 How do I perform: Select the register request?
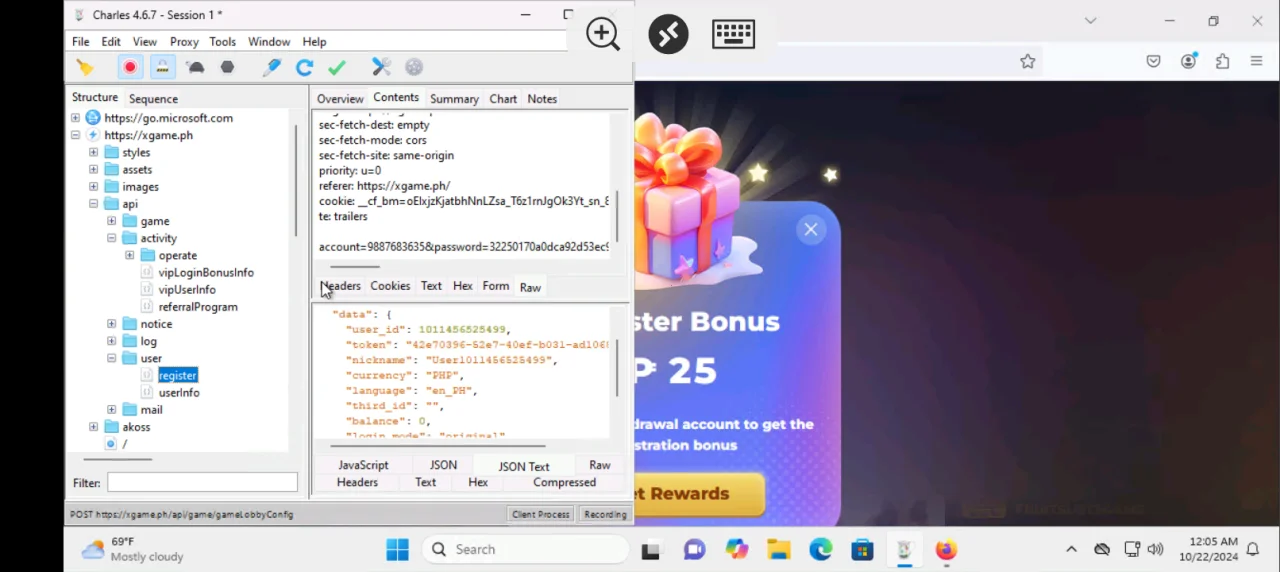tap(178, 375)
